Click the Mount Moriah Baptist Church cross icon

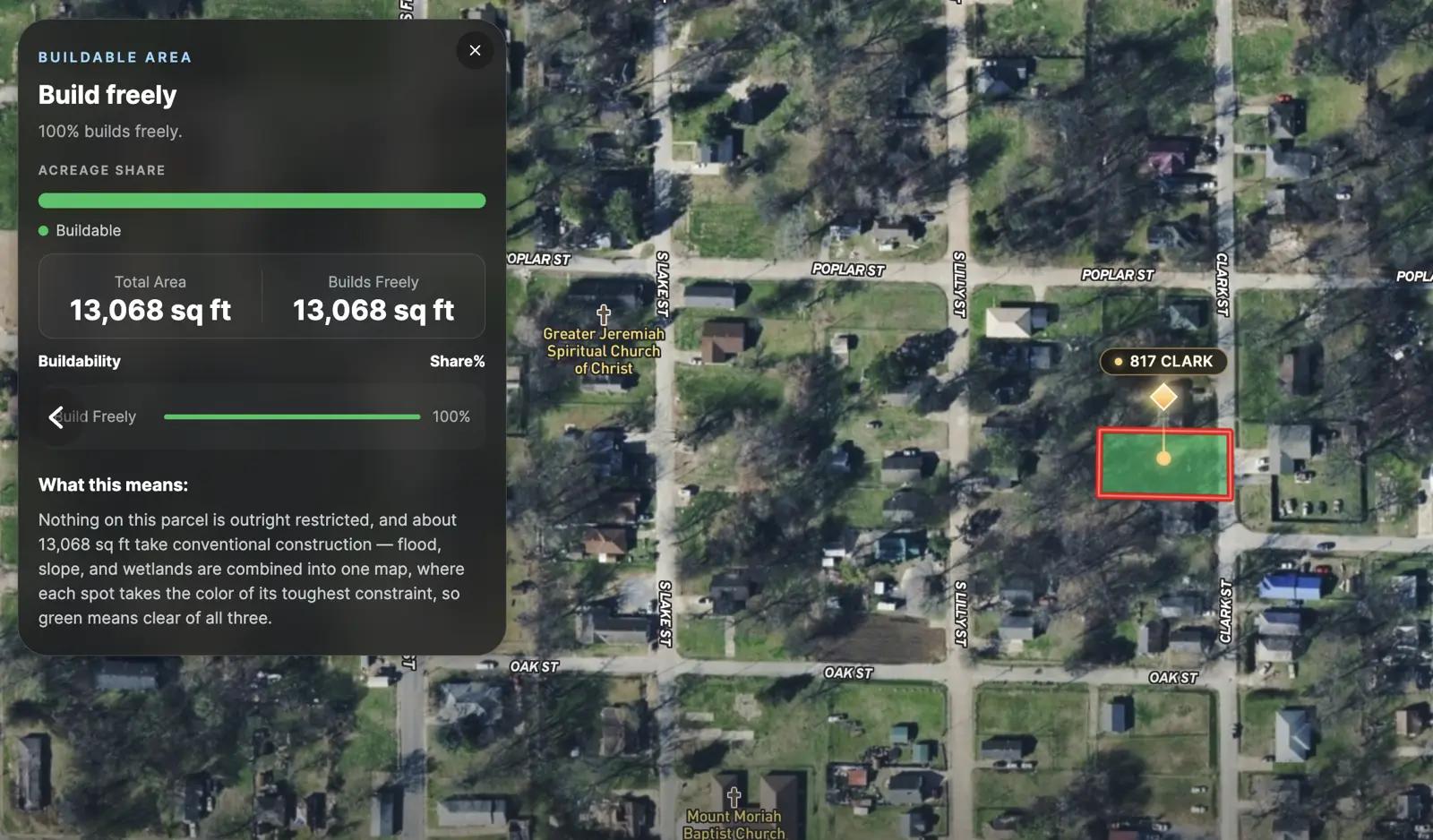click(734, 797)
